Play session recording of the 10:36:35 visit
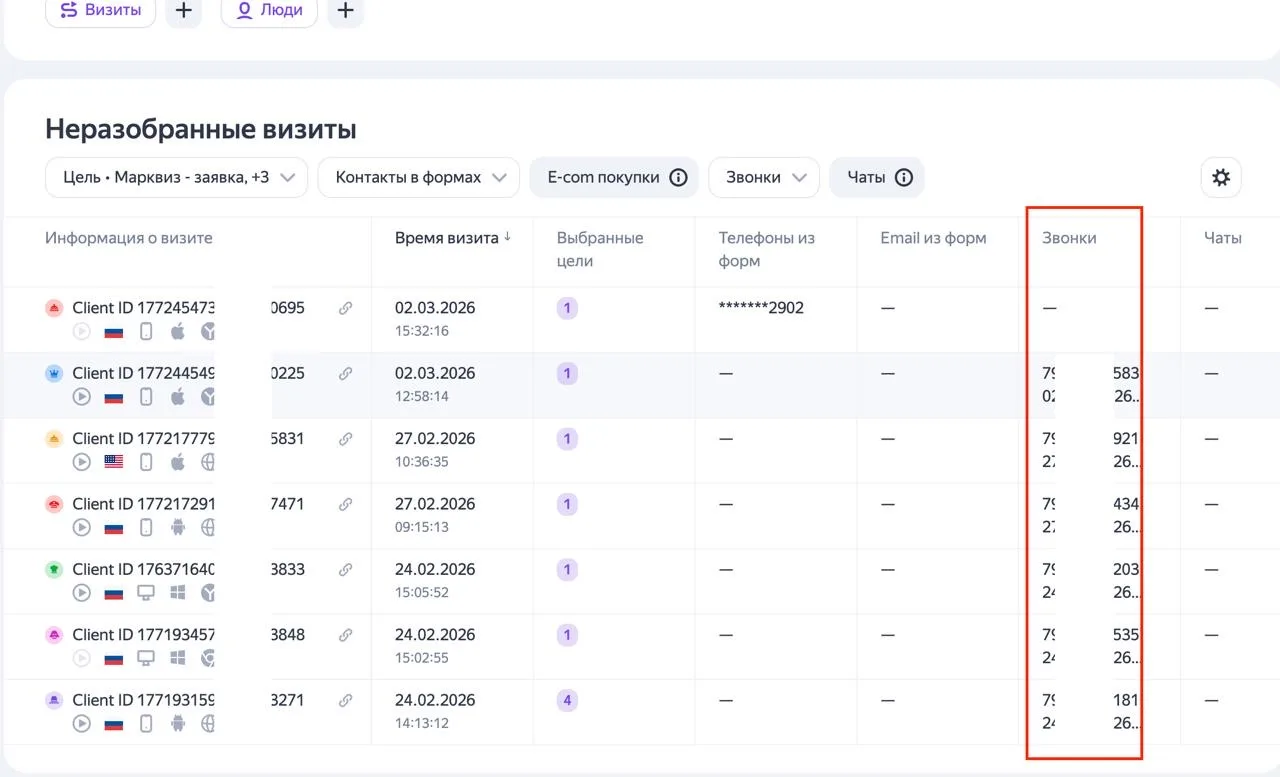Viewport: 1280px width, 777px height. click(x=82, y=462)
